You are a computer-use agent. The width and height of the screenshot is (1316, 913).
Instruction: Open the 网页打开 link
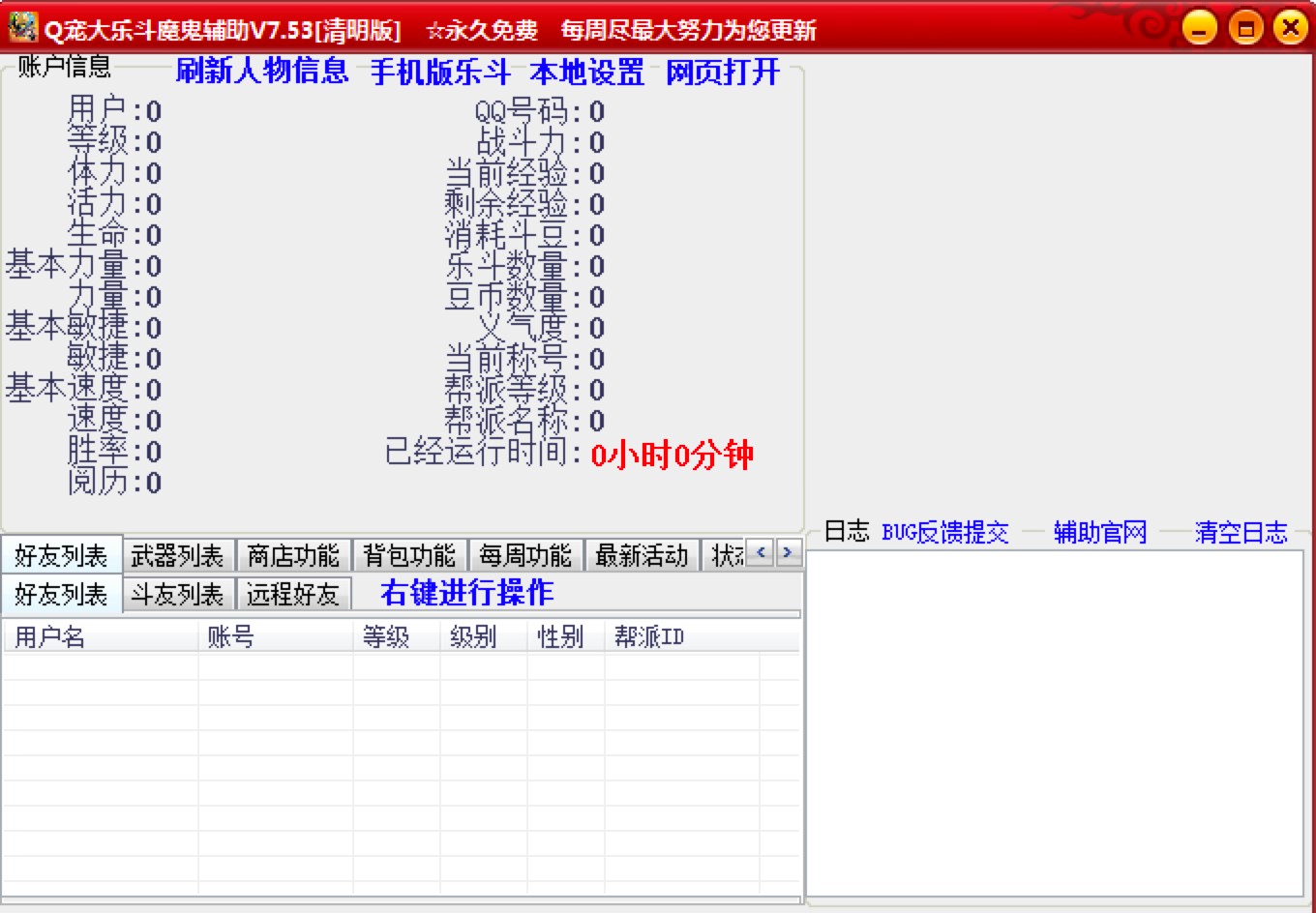720,72
